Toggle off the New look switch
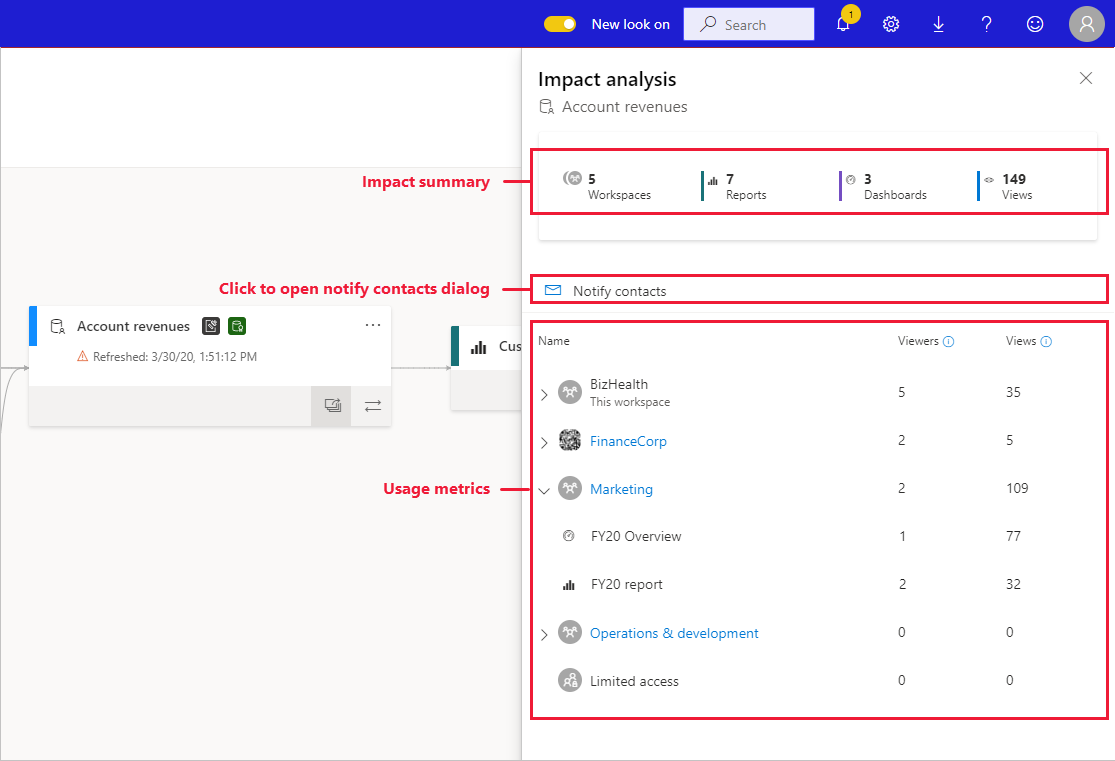 [x=560, y=23]
